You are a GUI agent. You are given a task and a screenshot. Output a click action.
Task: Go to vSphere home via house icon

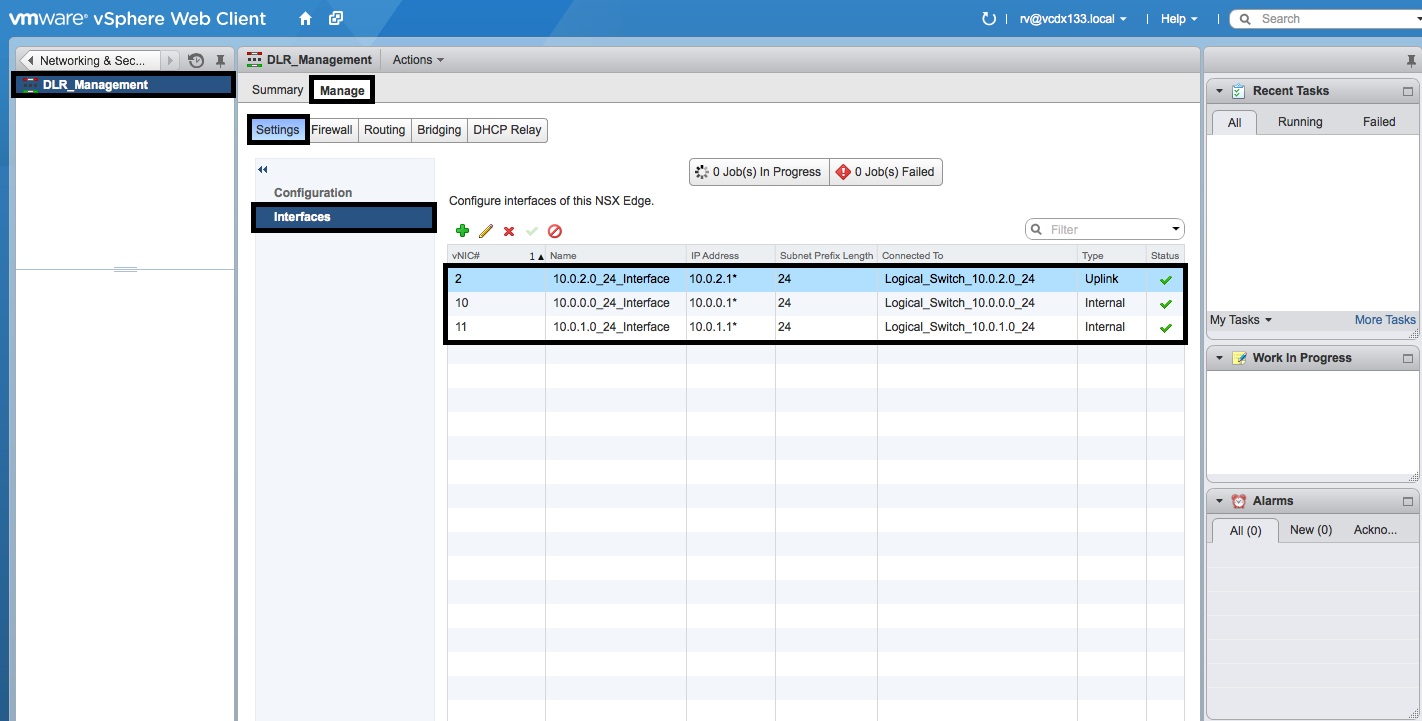306,19
